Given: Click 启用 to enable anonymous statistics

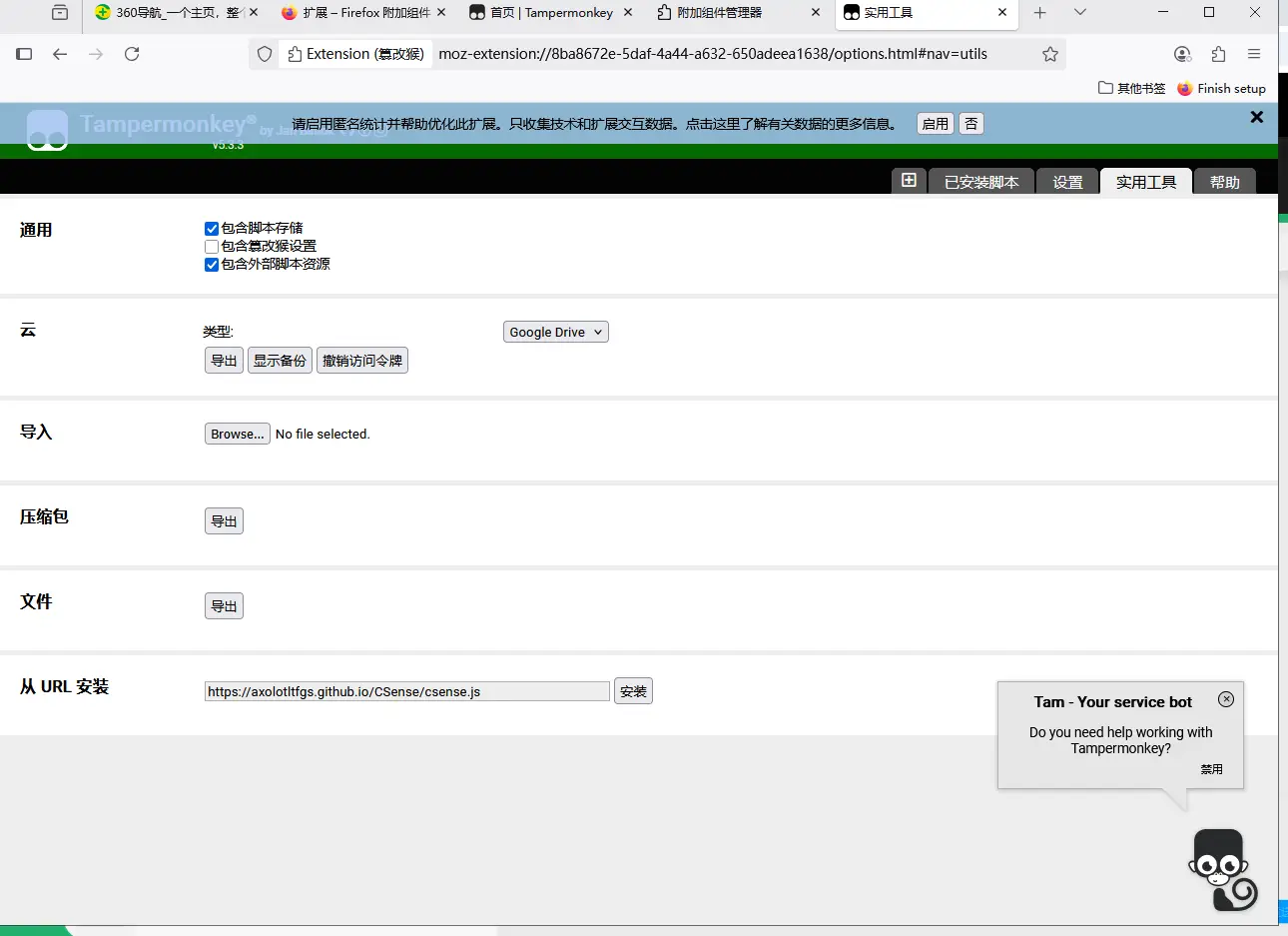Looking at the screenshot, I should click(936, 124).
